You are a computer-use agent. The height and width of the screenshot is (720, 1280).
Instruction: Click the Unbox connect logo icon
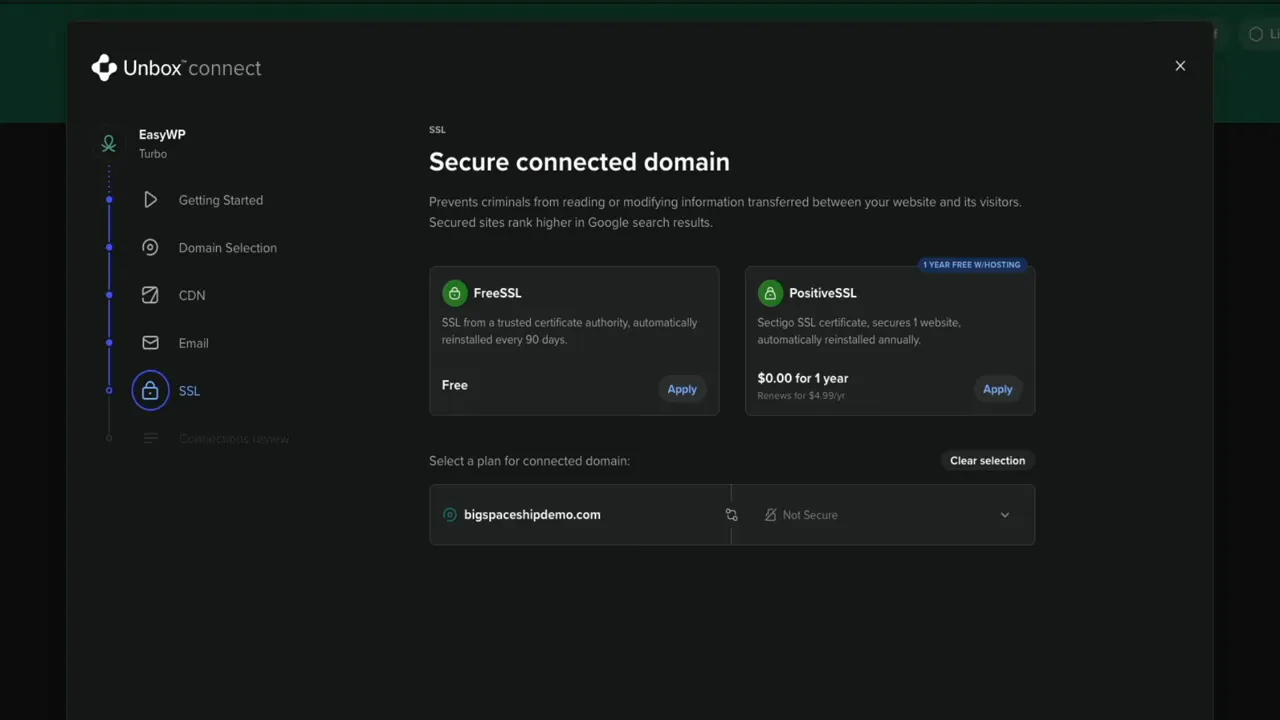(104, 68)
